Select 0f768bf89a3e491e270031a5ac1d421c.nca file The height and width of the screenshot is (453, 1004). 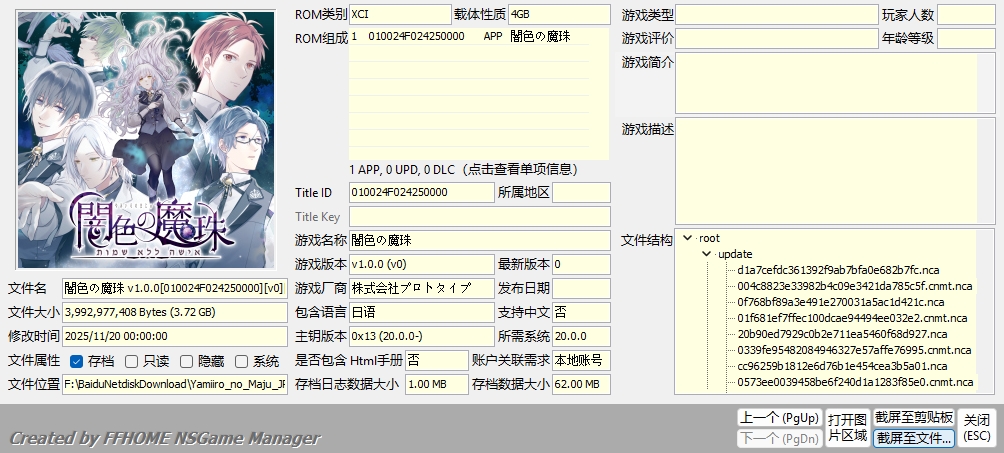click(x=840, y=302)
